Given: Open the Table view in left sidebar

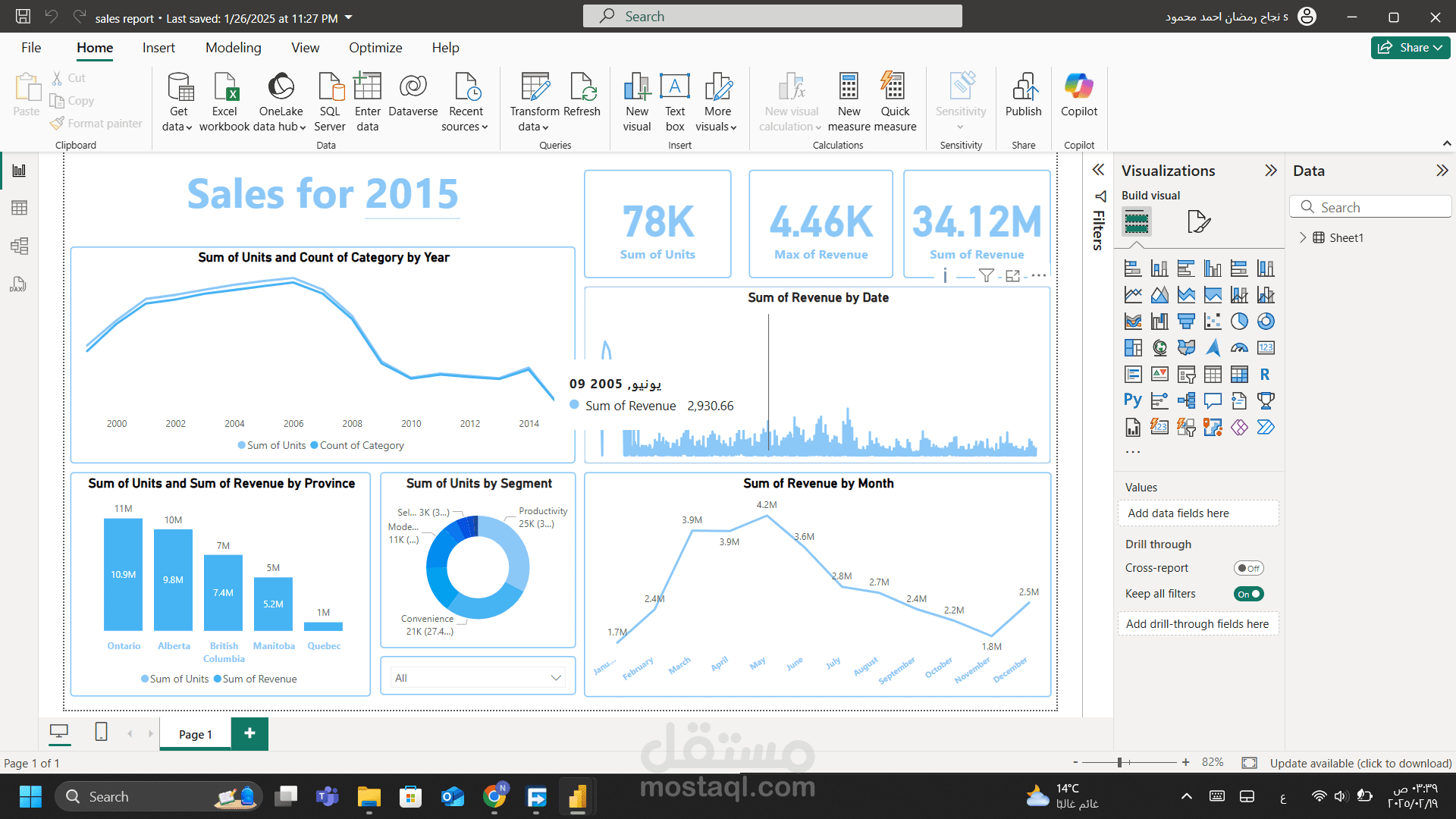Looking at the screenshot, I should (19, 208).
